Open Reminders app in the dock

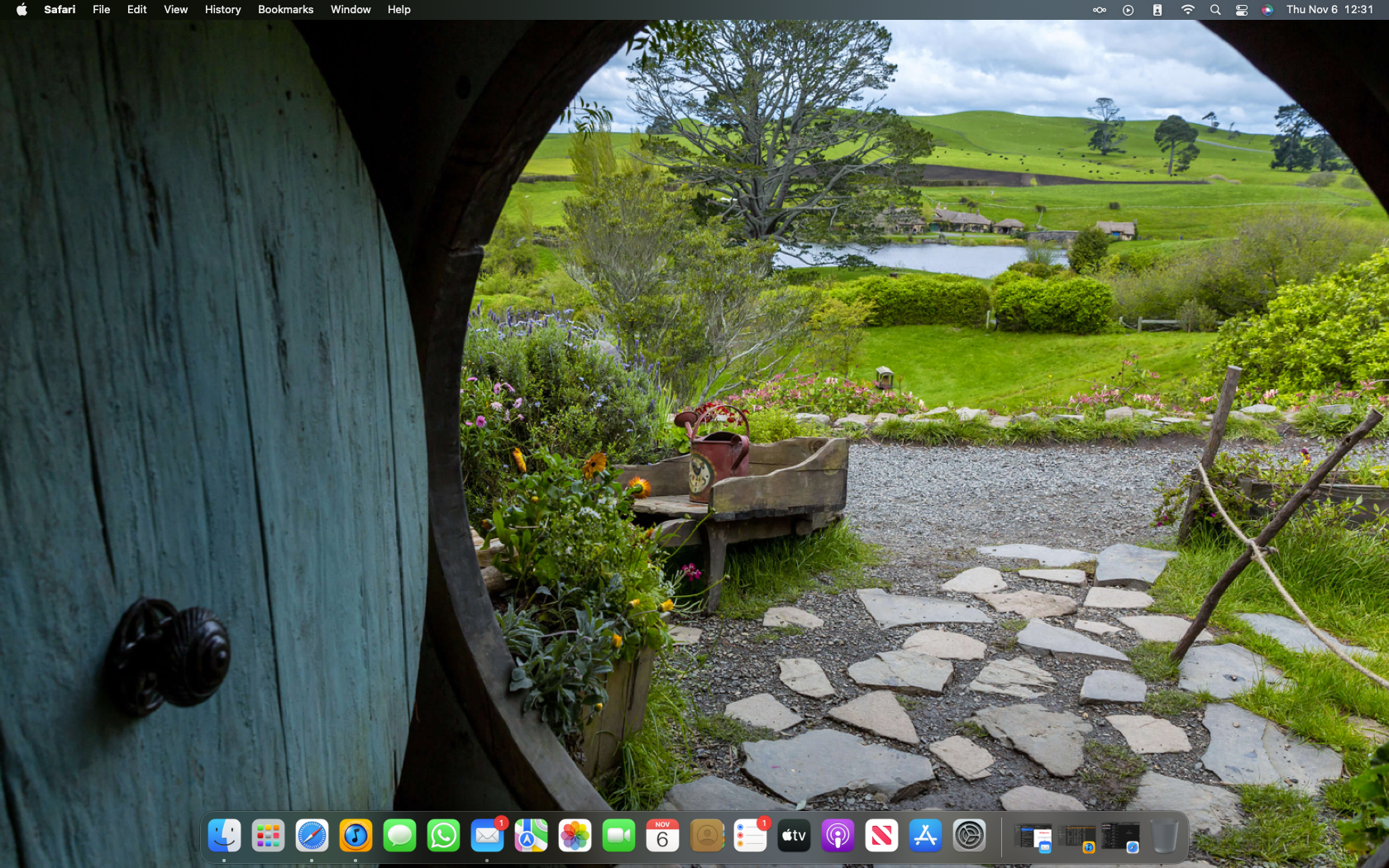[x=750, y=836]
